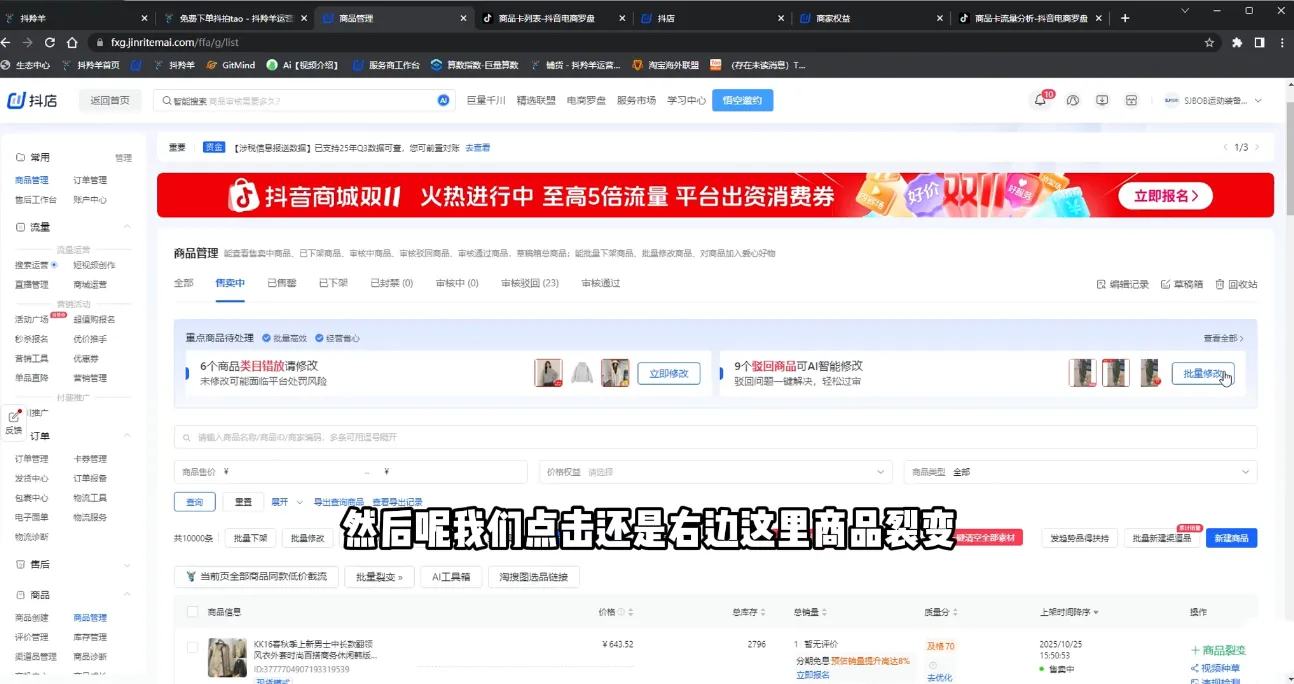Click the headset customer service icon in header
This screenshot has width=1294, height=684.
(x=1073, y=100)
